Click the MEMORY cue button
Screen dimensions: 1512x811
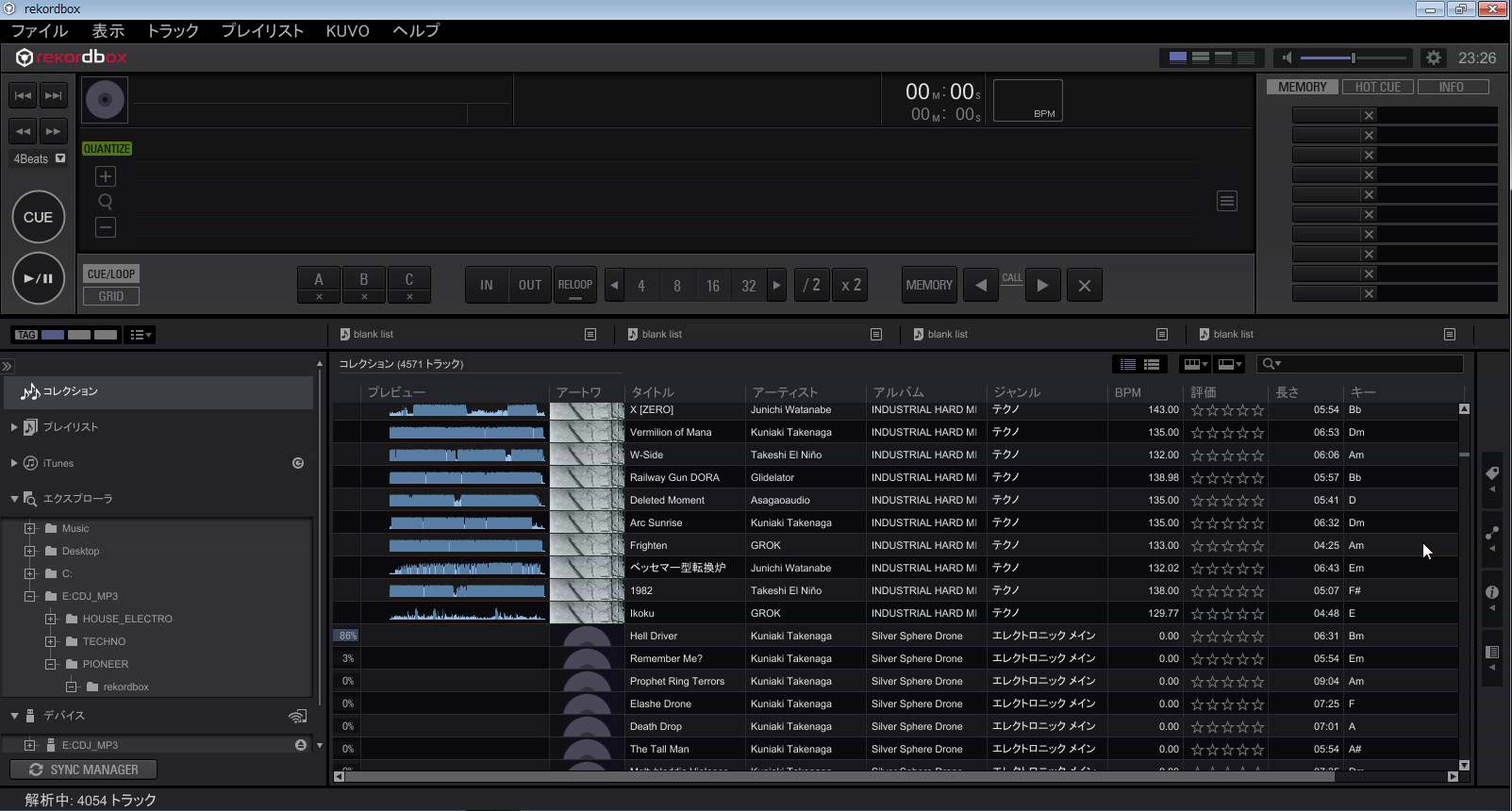point(929,285)
